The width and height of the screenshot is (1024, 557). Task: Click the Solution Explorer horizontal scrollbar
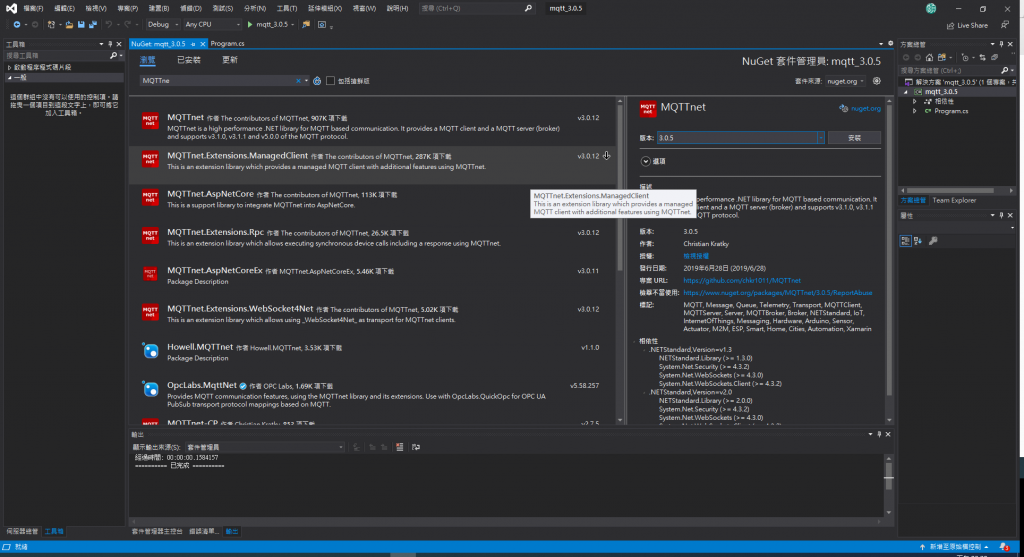coord(951,191)
